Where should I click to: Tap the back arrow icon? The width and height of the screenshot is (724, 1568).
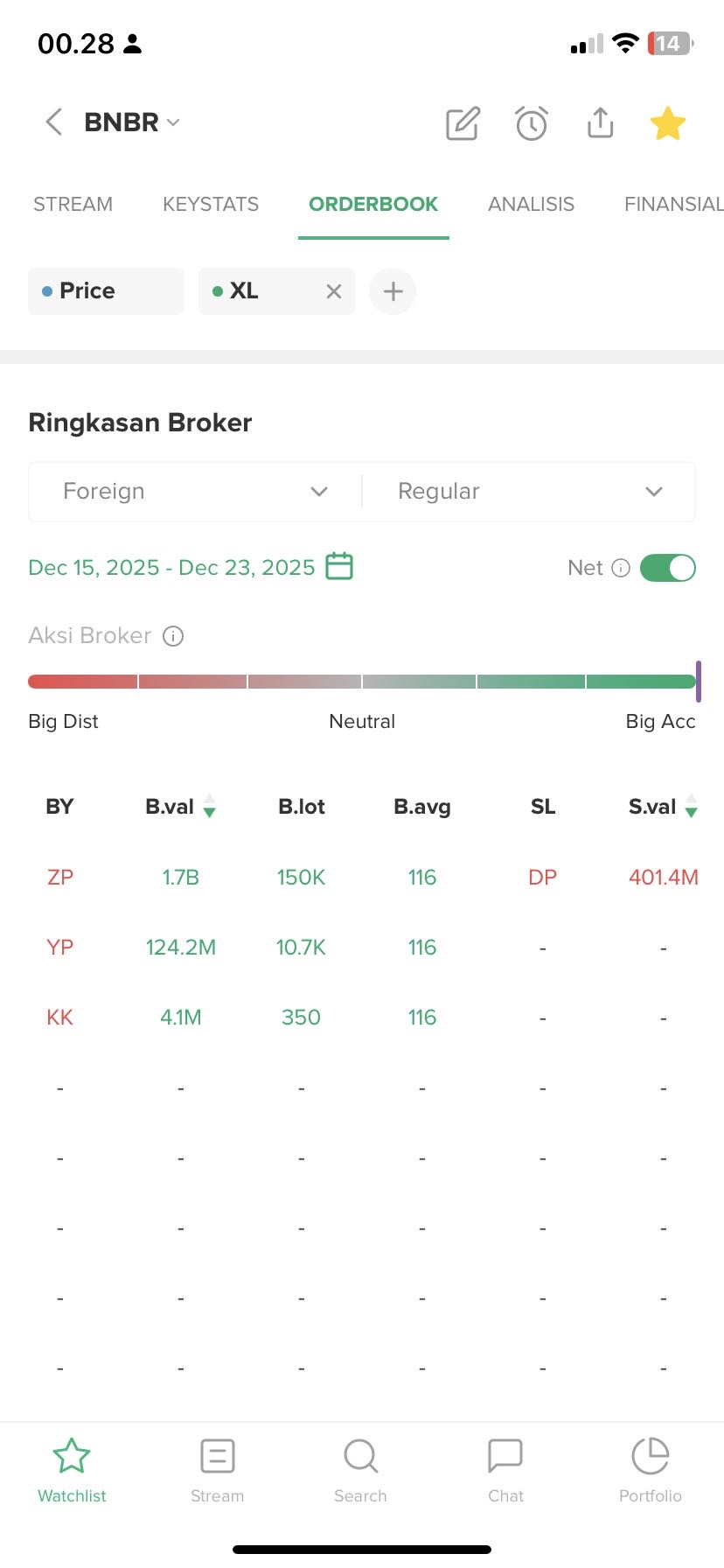(x=54, y=122)
